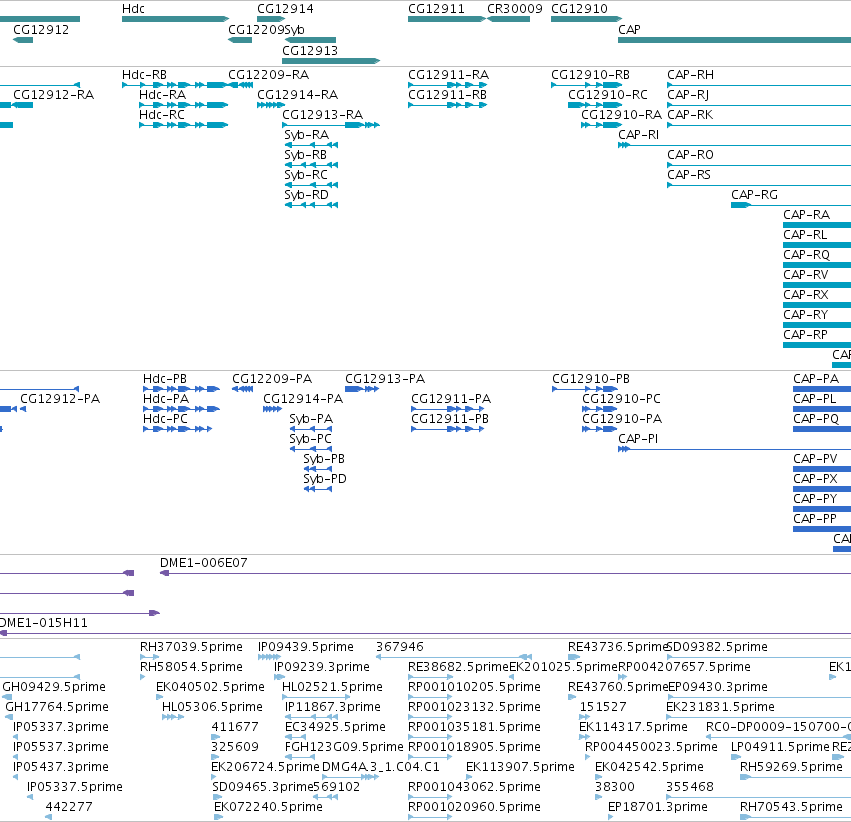Click transcript CG12209-RA
The height and width of the screenshot is (822, 851).
pyautogui.click(x=240, y=85)
